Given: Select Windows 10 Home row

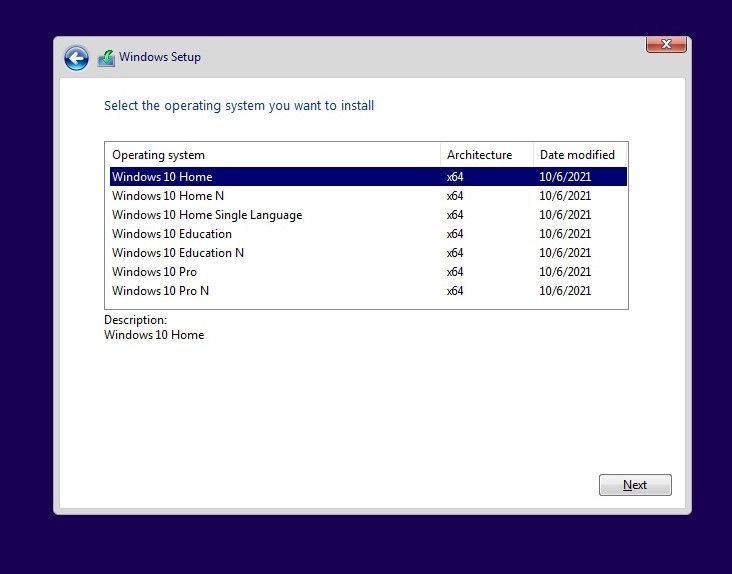Looking at the screenshot, I should [x=368, y=177].
